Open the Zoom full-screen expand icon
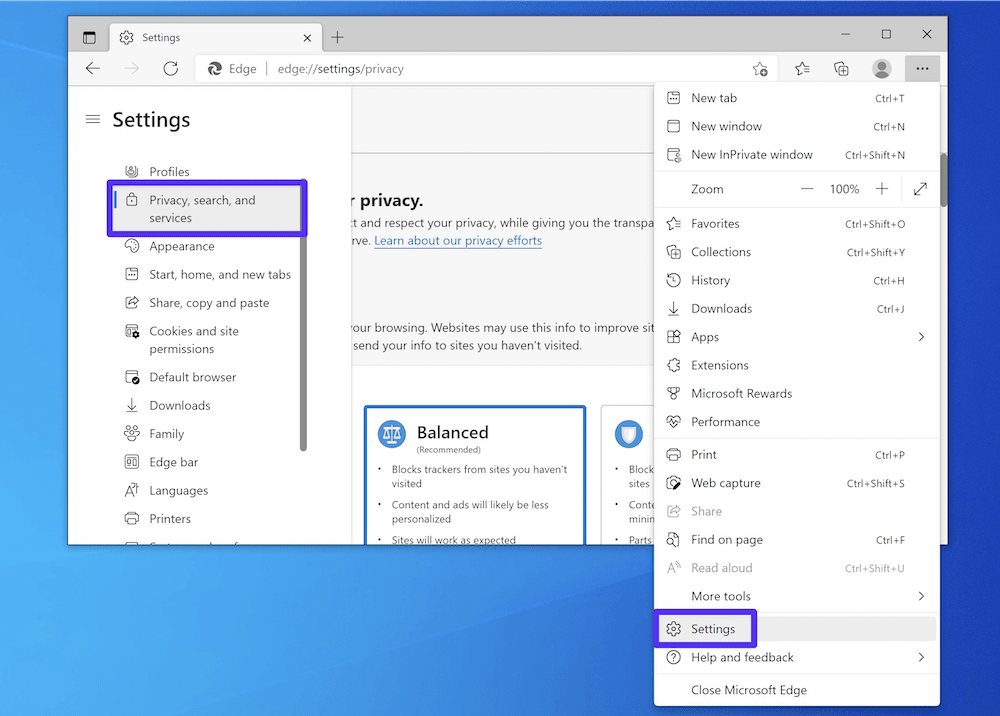 919,188
